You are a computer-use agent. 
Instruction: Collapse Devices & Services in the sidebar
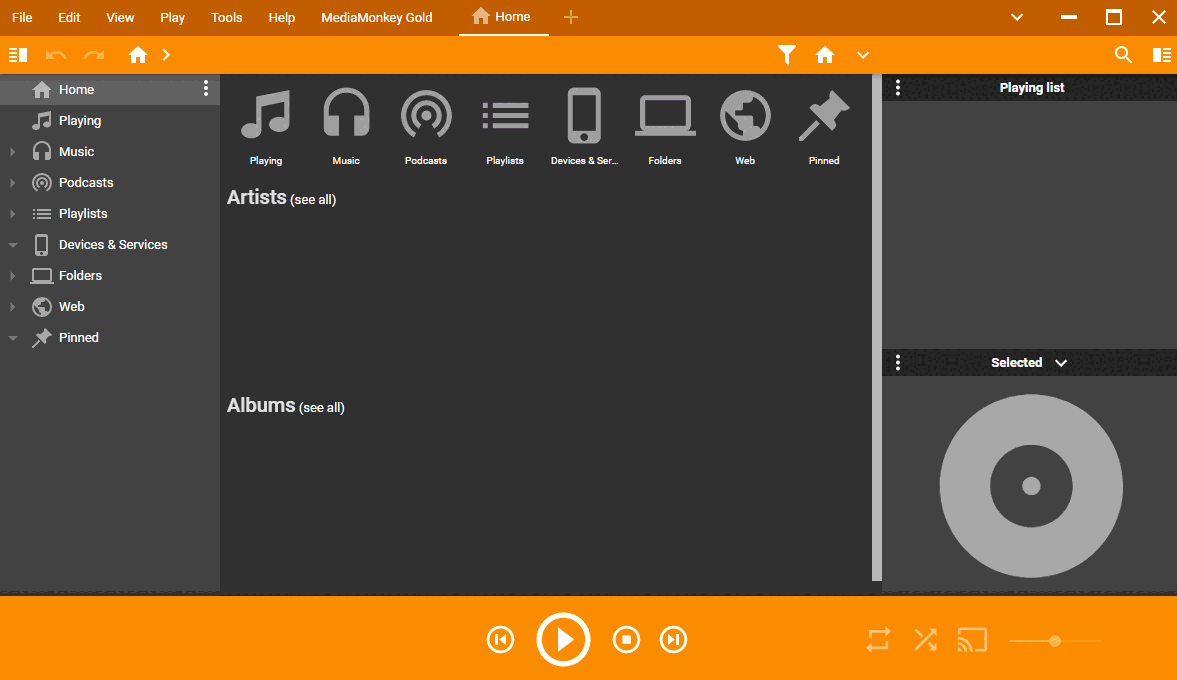(12, 244)
